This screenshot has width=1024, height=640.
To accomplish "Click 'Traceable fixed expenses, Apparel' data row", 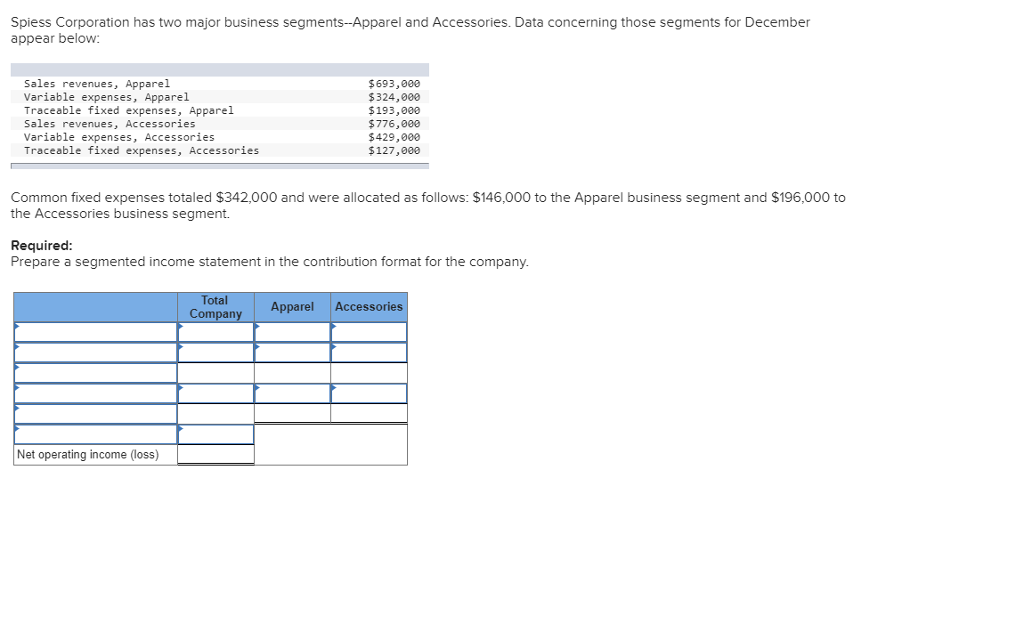I will coord(129,110).
